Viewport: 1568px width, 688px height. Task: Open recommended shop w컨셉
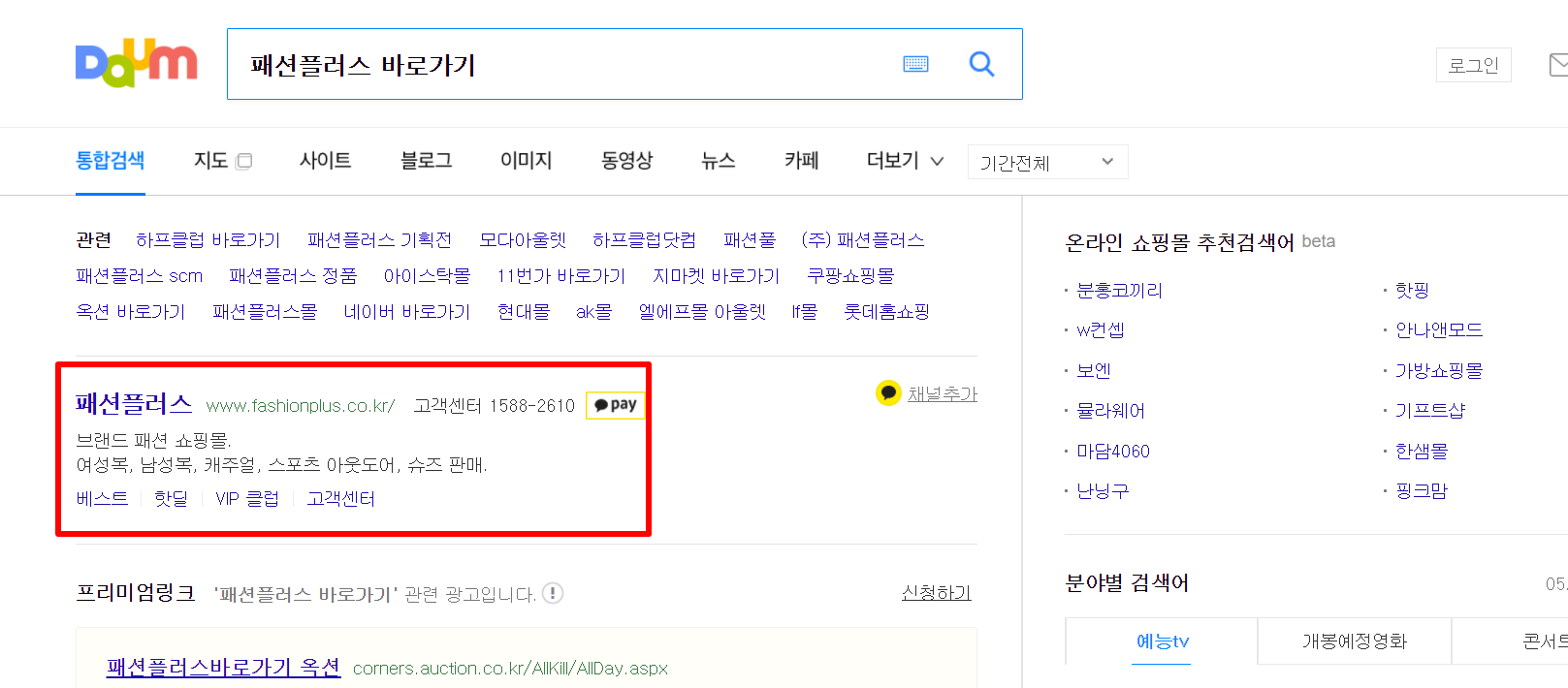pos(1101,330)
